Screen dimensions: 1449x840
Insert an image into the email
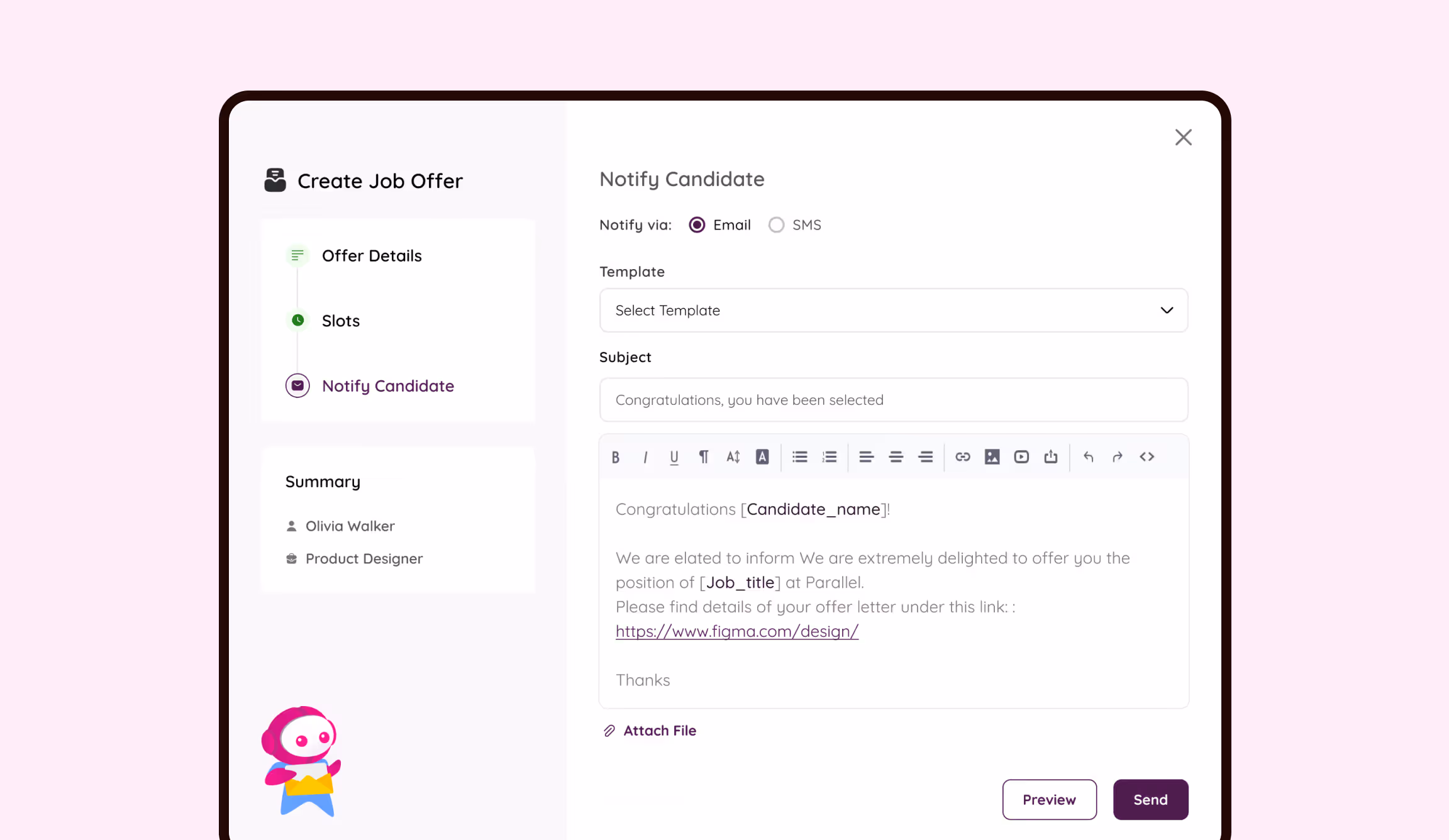(x=992, y=457)
